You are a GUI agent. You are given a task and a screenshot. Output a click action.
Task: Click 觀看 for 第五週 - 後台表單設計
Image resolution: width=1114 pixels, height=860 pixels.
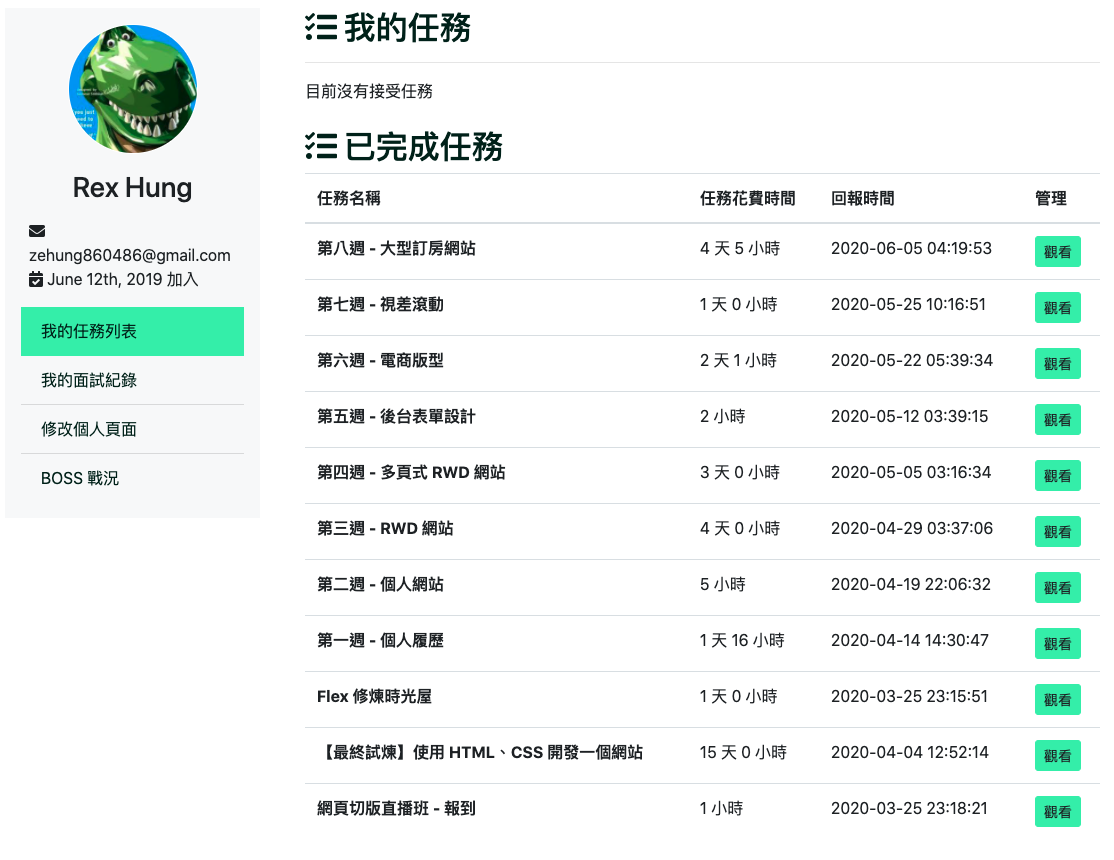[1057, 419]
